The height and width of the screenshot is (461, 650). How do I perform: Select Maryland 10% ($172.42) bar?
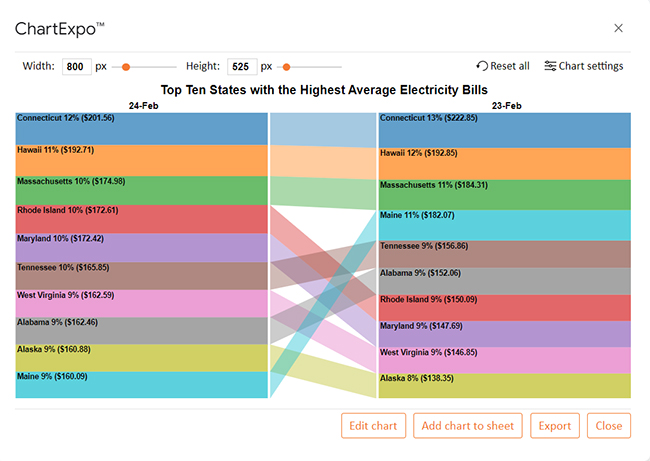tap(142, 248)
